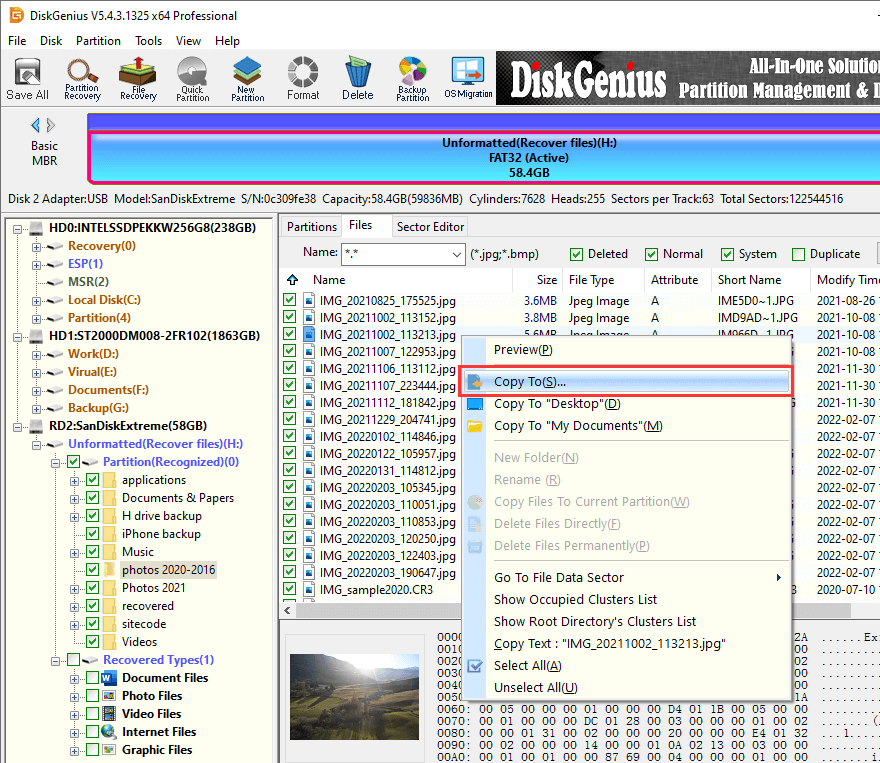Enable the Duplicate filter checkbox
This screenshot has height=763, width=880.
(798, 254)
